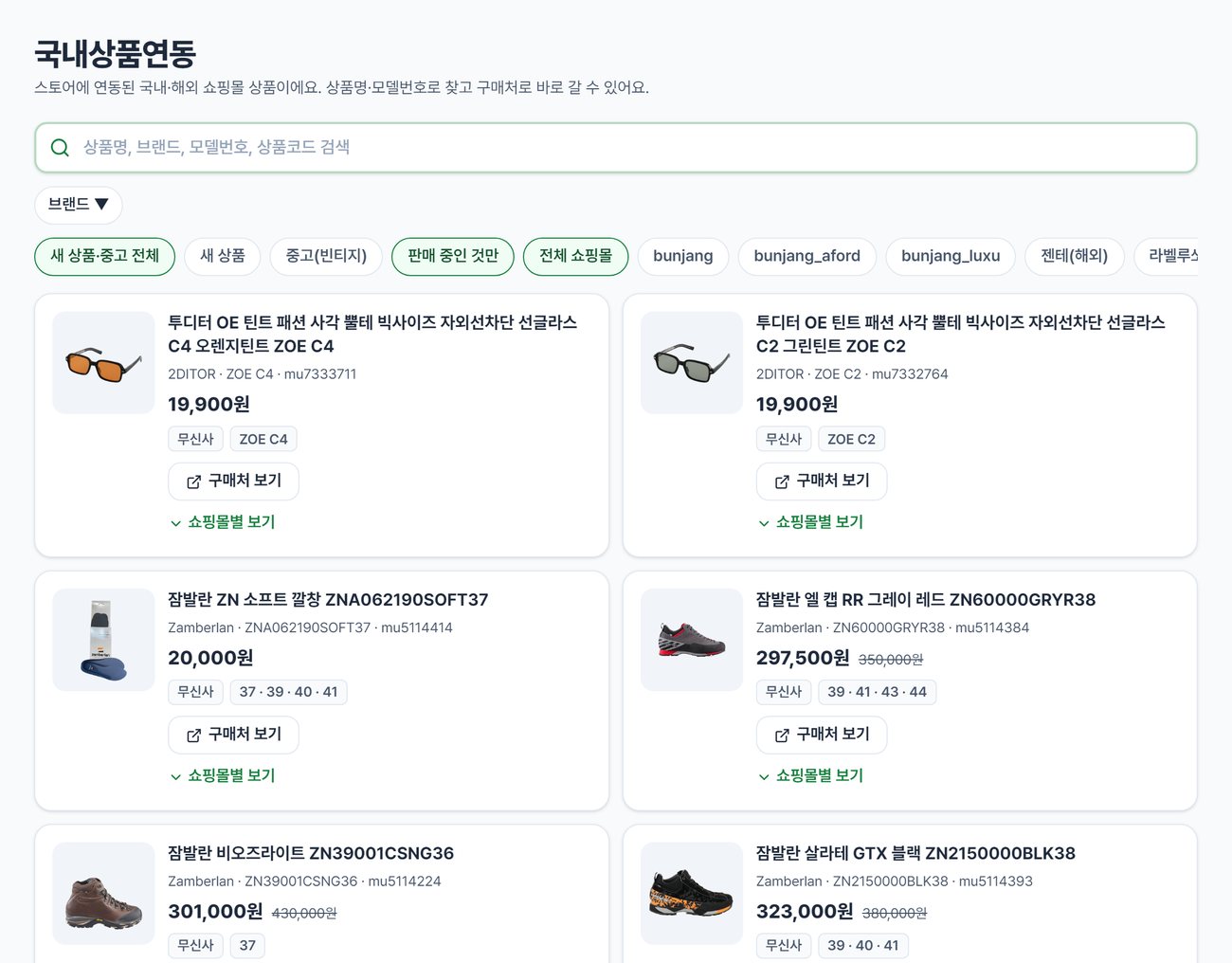Screen dimensions: 1232x963
Task: Click the size tag 37 · 39 · 40 · 41
Action: (289, 693)
